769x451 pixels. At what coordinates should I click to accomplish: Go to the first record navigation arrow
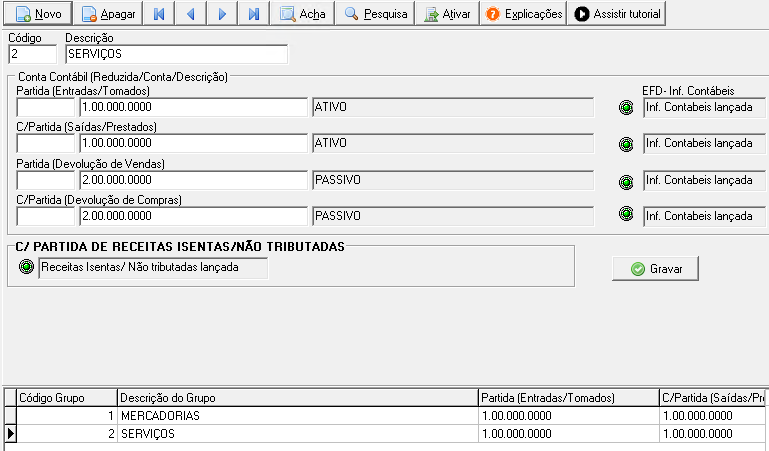tap(159, 14)
